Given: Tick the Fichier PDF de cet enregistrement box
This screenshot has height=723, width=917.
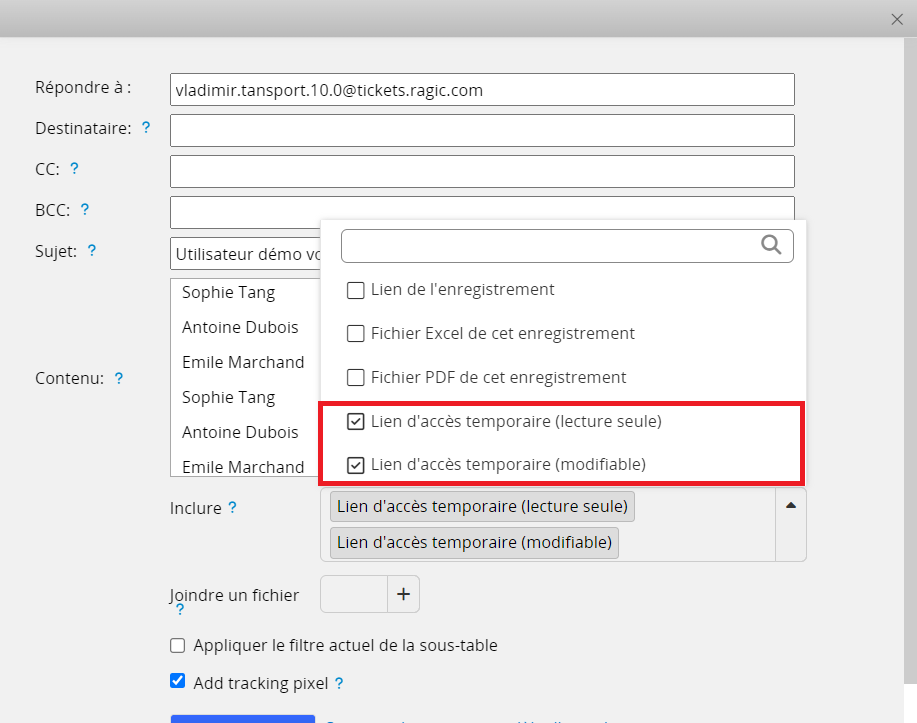Looking at the screenshot, I should coord(355,378).
